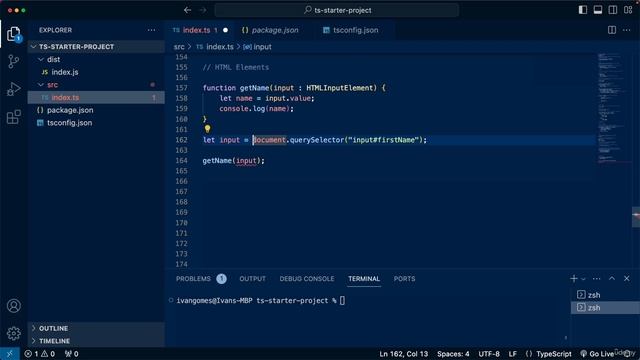640x360 pixels.
Task: Customize layout icon in title bar
Action: (628, 10)
